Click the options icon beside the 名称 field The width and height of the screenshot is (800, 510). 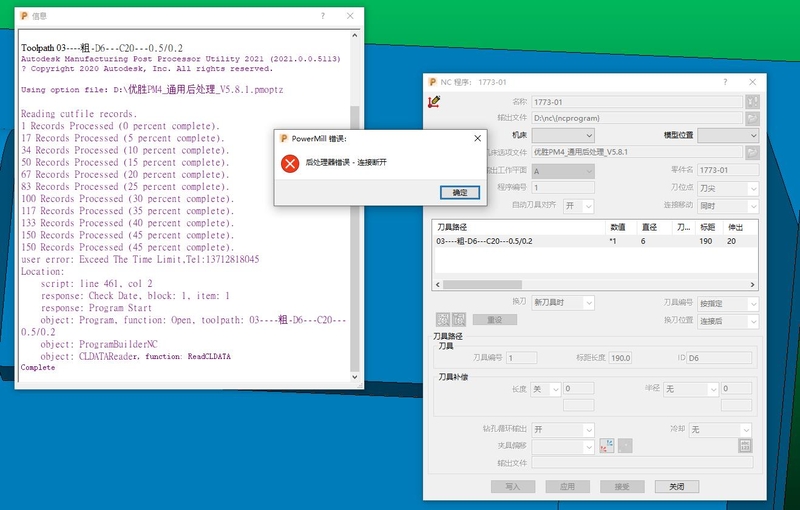[x=751, y=101]
